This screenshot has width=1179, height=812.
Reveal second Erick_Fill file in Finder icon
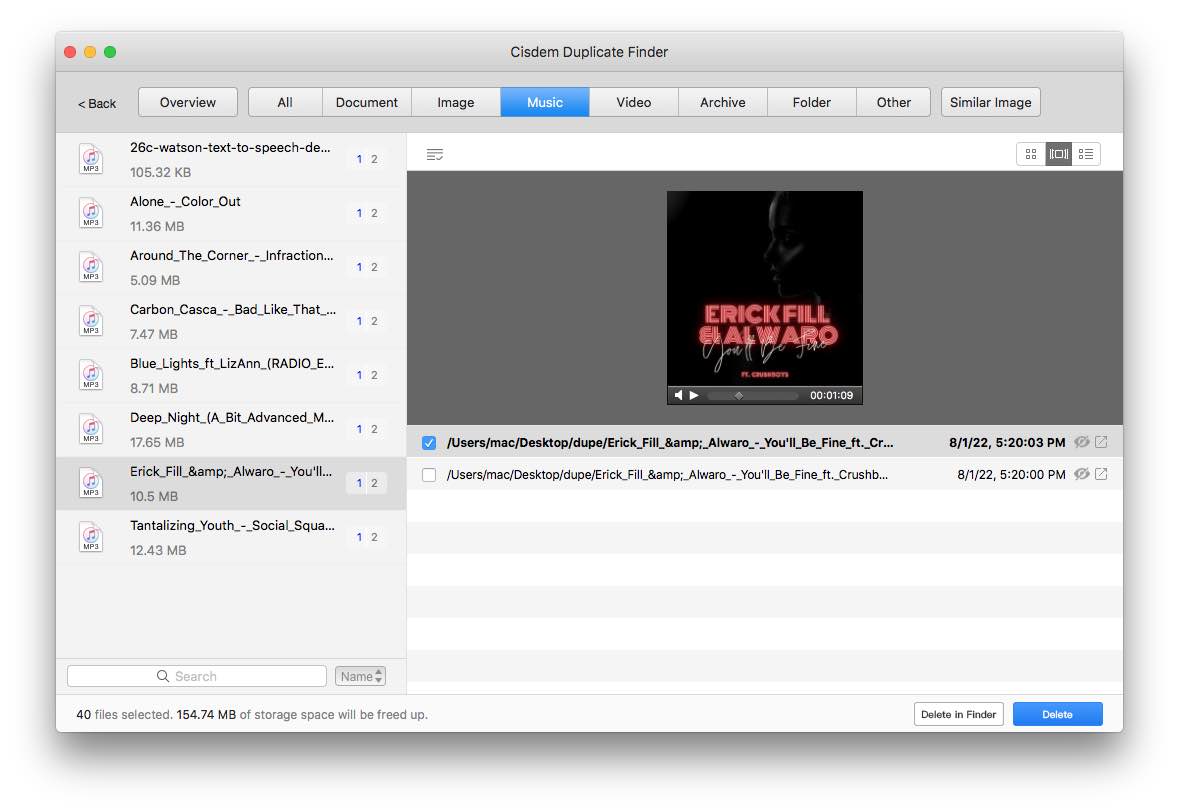pos(1101,474)
